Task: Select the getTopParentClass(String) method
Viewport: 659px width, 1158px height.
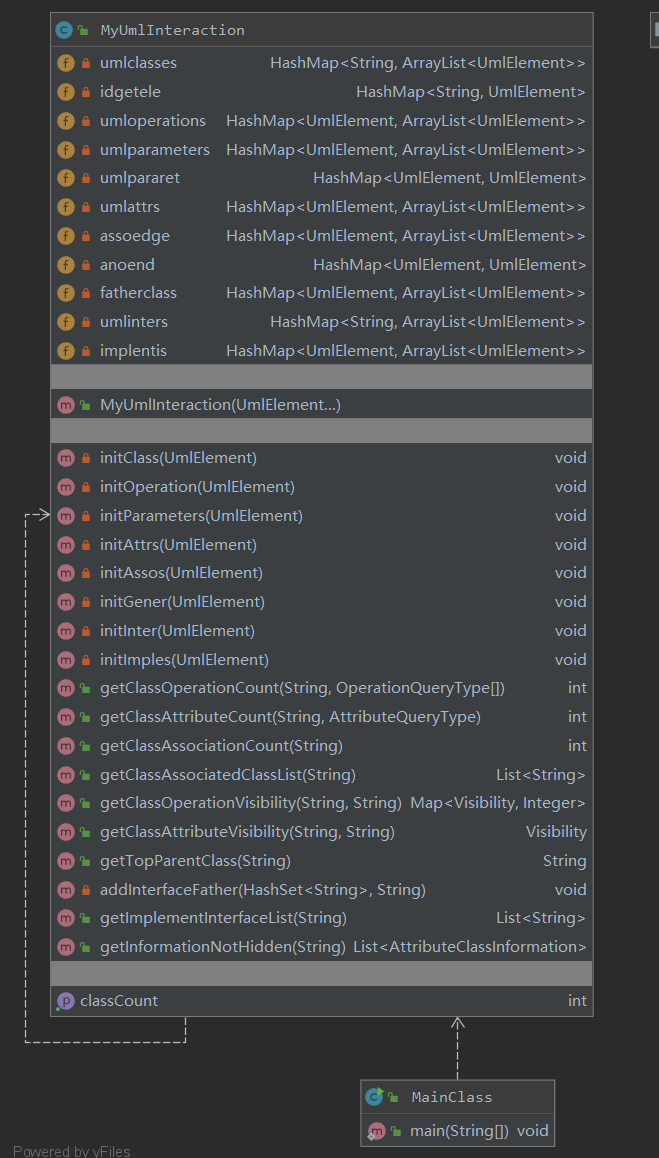Action: point(195,861)
